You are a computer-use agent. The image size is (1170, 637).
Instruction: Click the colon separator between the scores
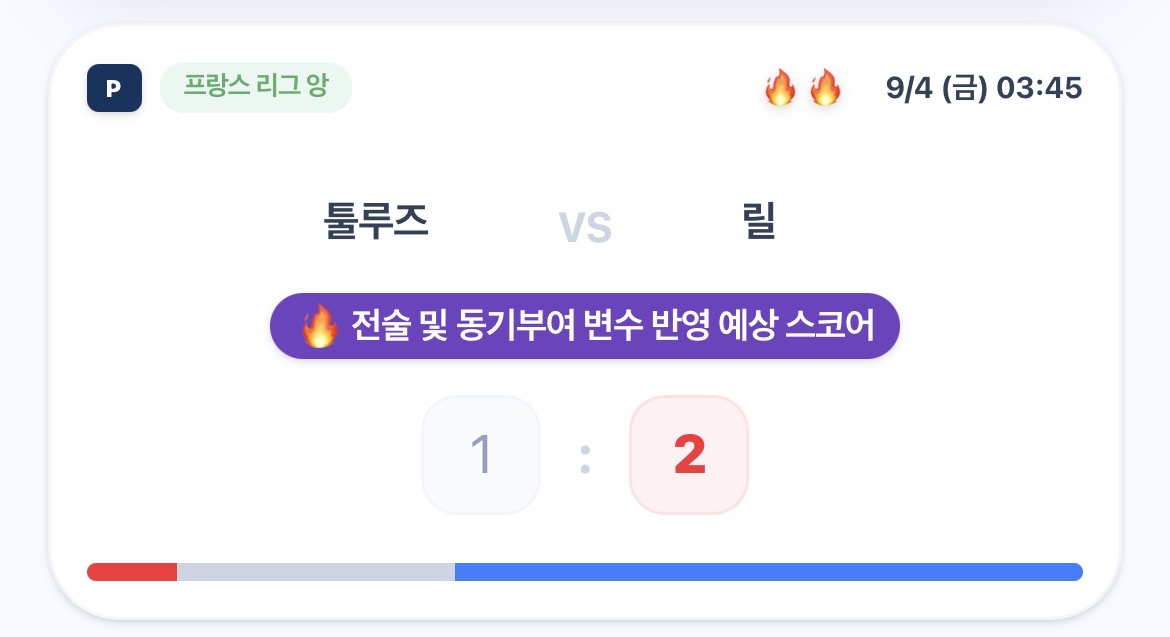pyautogui.click(x=585, y=459)
